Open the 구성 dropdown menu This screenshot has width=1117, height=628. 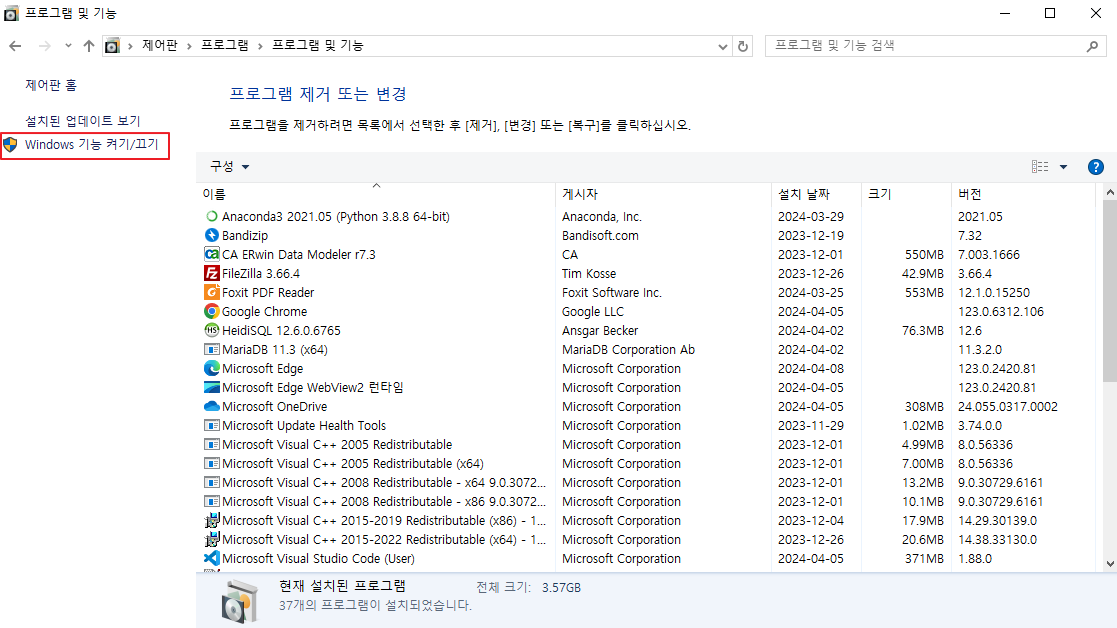[x=229, y=167]
